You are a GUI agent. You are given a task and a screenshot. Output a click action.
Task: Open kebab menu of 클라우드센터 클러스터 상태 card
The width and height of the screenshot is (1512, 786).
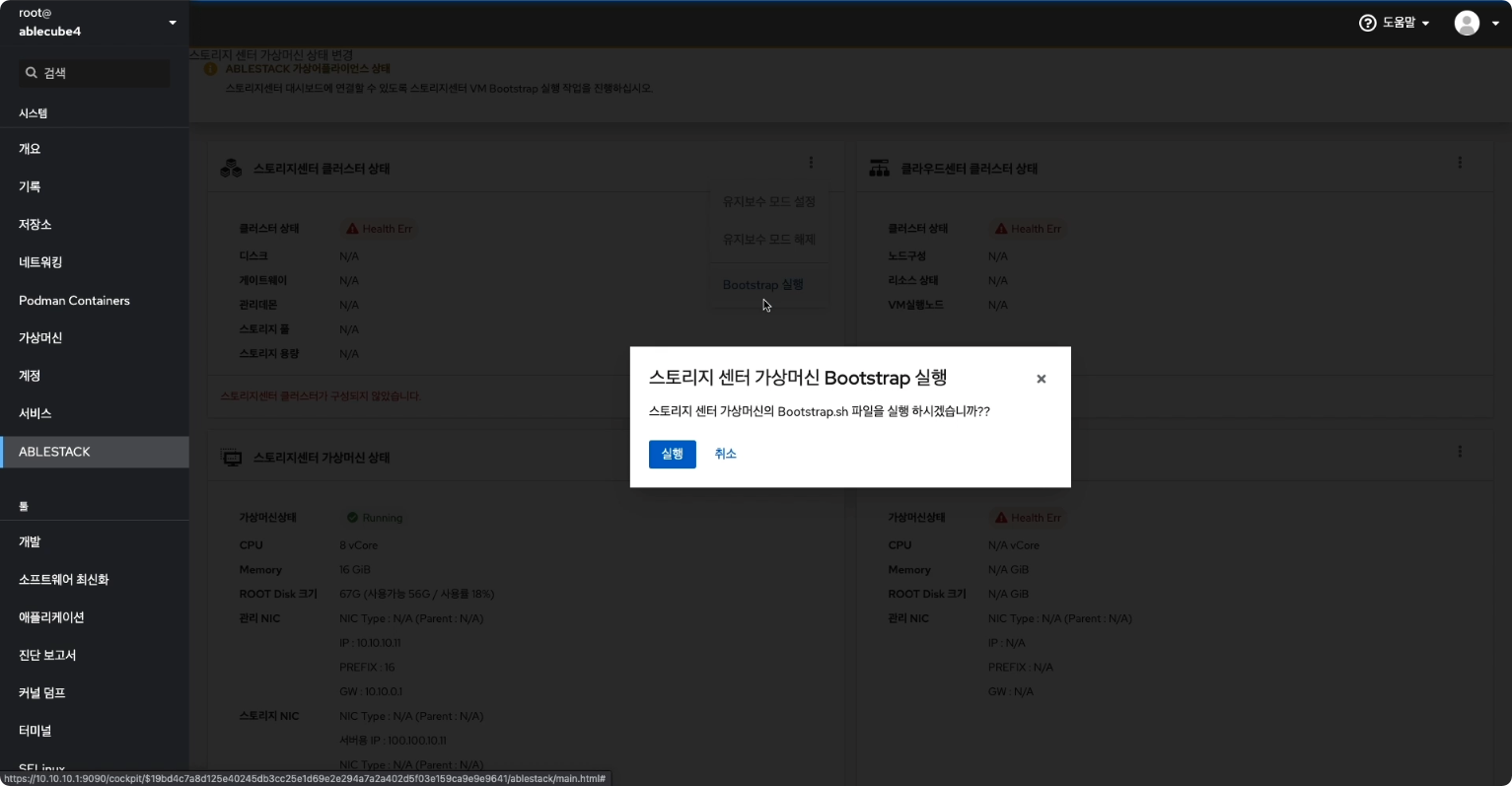pos(1460,163)
